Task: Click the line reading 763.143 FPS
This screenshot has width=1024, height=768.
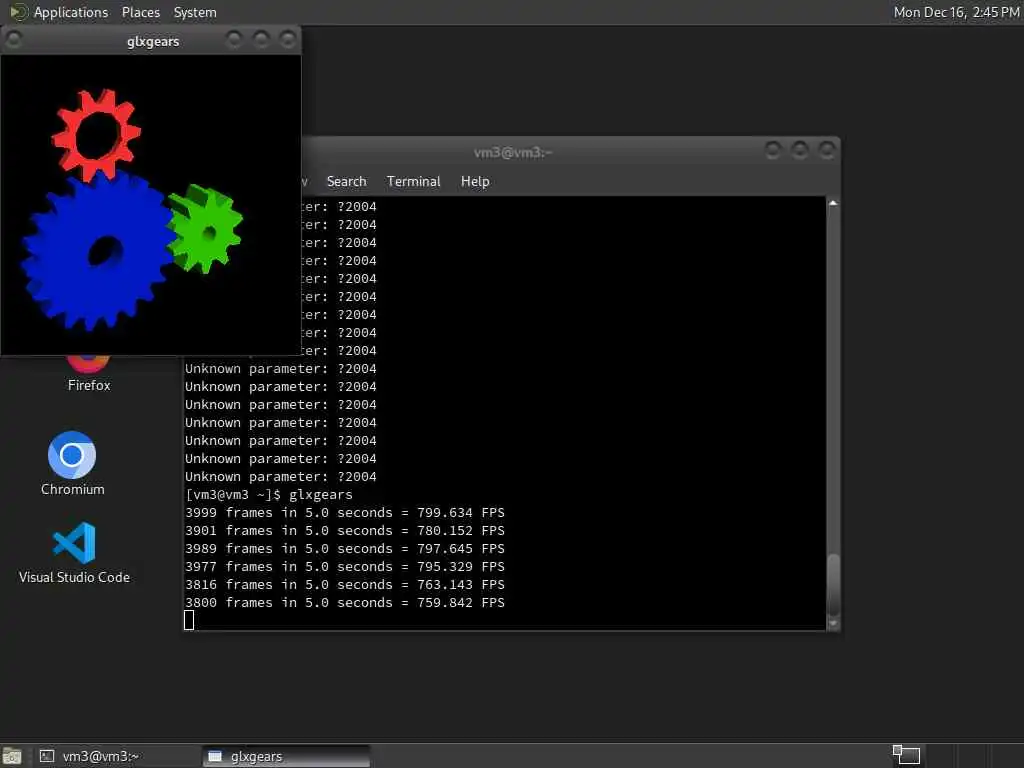Action: (x=345, y=584)
